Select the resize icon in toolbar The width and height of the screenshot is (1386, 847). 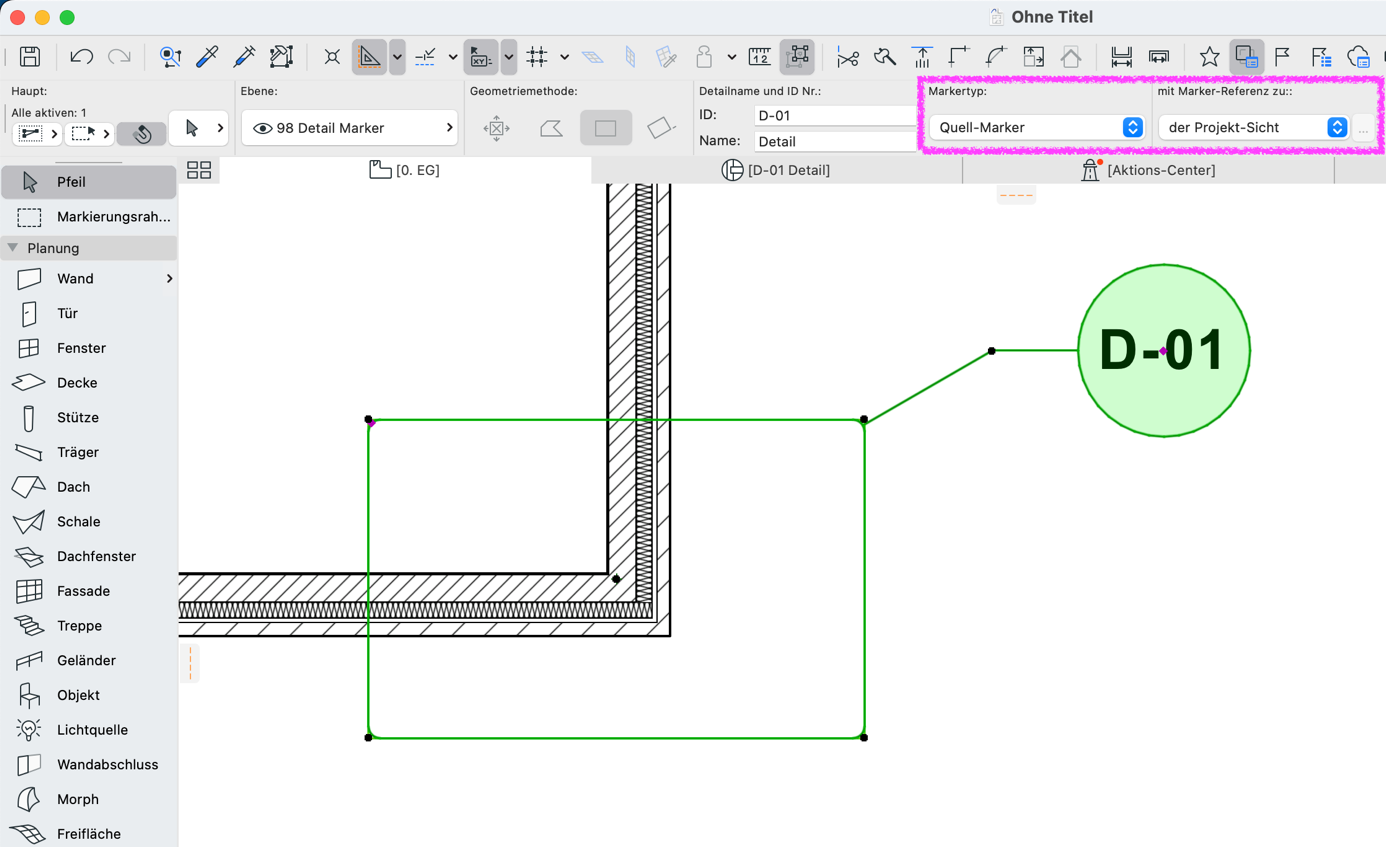pos(1033,57)
